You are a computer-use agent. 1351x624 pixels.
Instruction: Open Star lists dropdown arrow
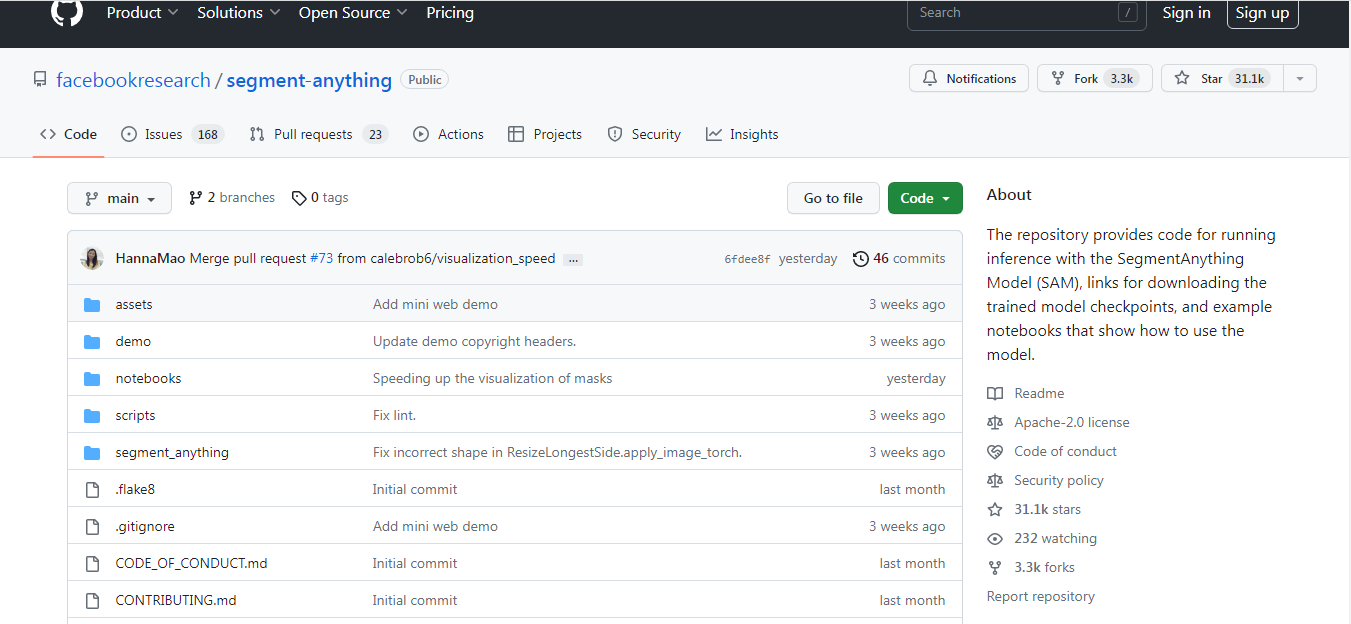(x=1300, y=79)
